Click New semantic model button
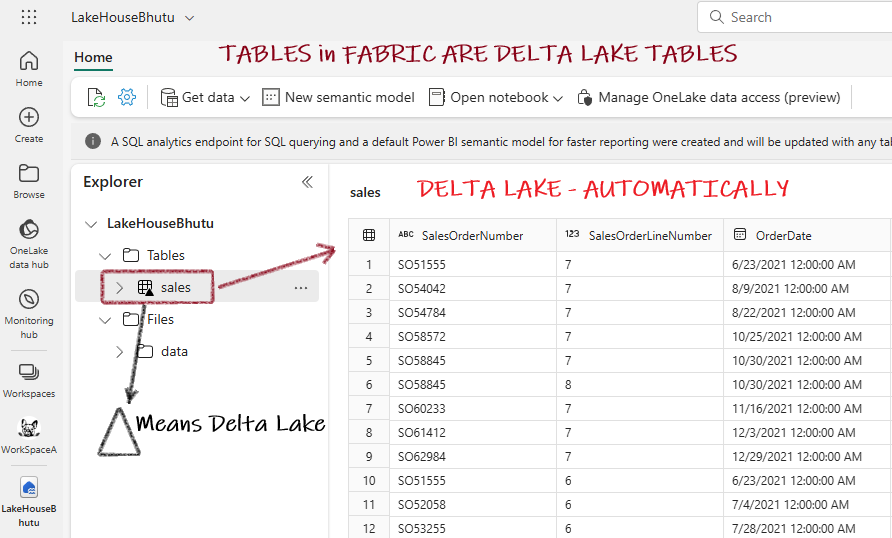The image size is (892, 538). pos(338,97)
